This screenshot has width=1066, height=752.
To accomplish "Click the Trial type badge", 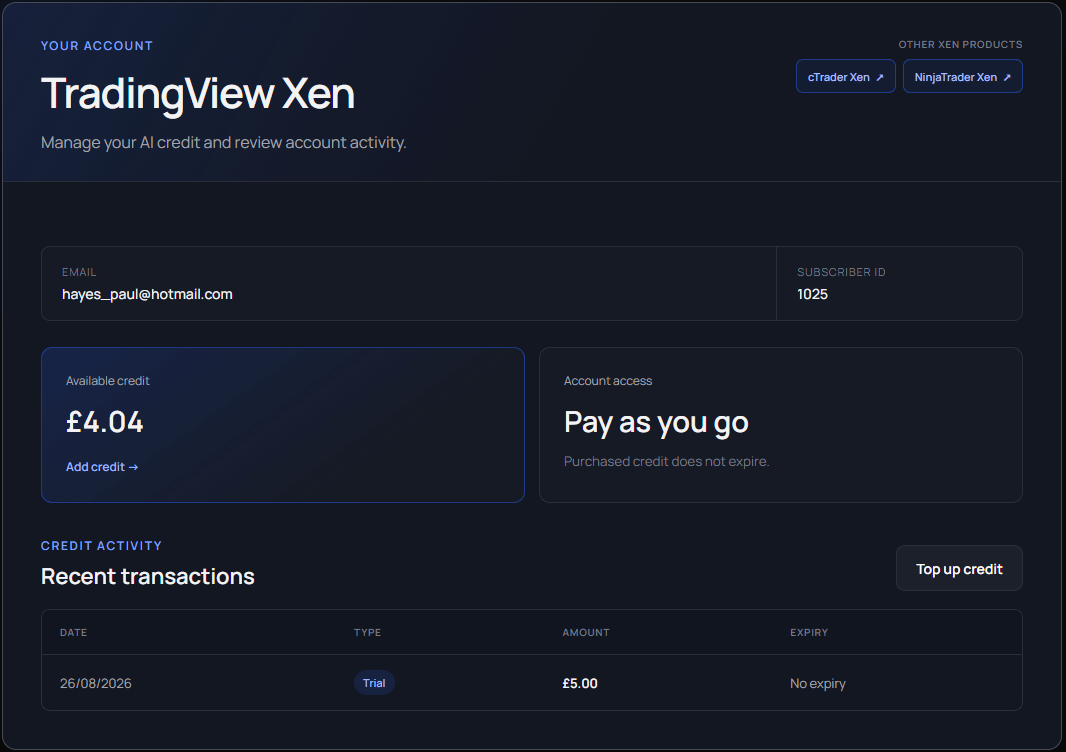I will click(374, 683).
